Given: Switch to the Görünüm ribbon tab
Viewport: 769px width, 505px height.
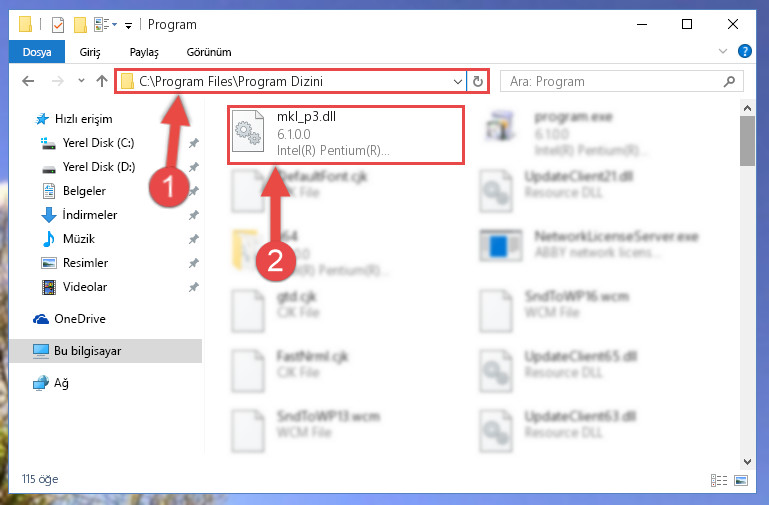Looking at the screenshot, I should [209, 52].
